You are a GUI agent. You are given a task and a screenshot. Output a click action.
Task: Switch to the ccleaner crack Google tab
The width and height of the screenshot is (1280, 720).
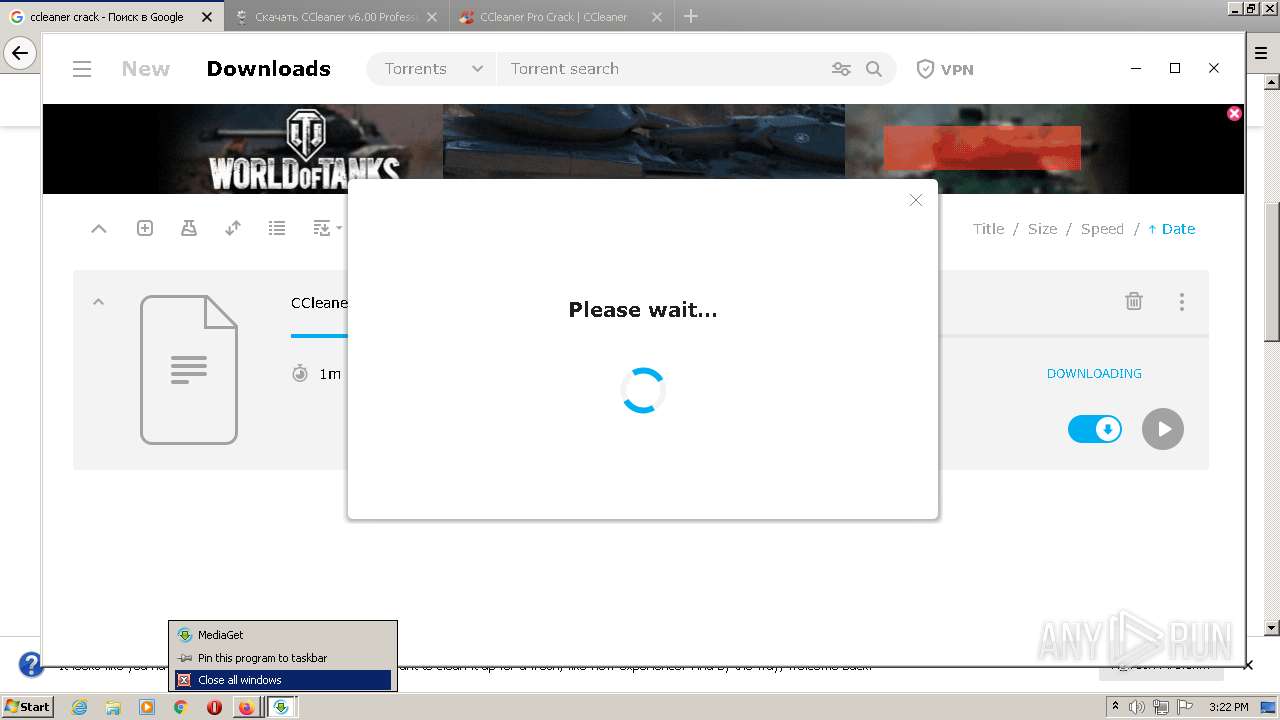(x=111, y=17)
